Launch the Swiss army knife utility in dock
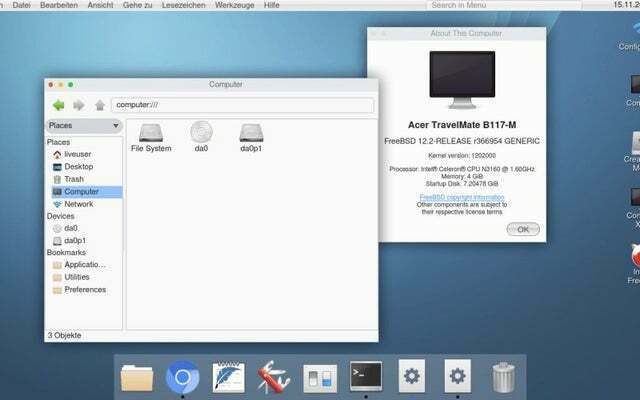The height and width of the screenshot is (400, 640). point(273,377)
